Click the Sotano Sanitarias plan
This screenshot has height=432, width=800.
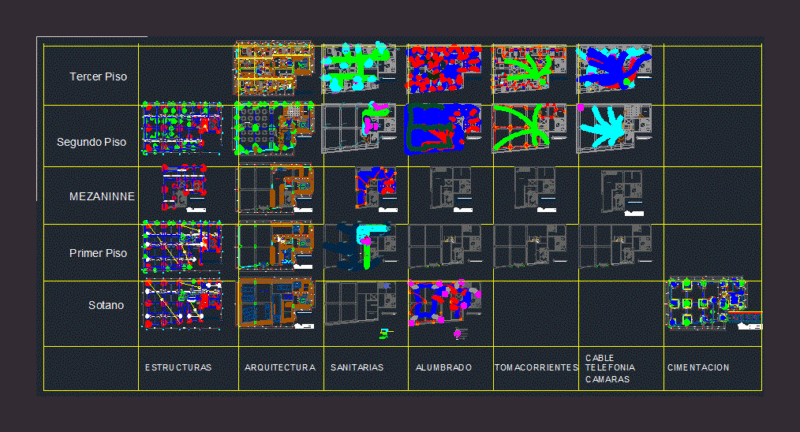pos(359,303)
